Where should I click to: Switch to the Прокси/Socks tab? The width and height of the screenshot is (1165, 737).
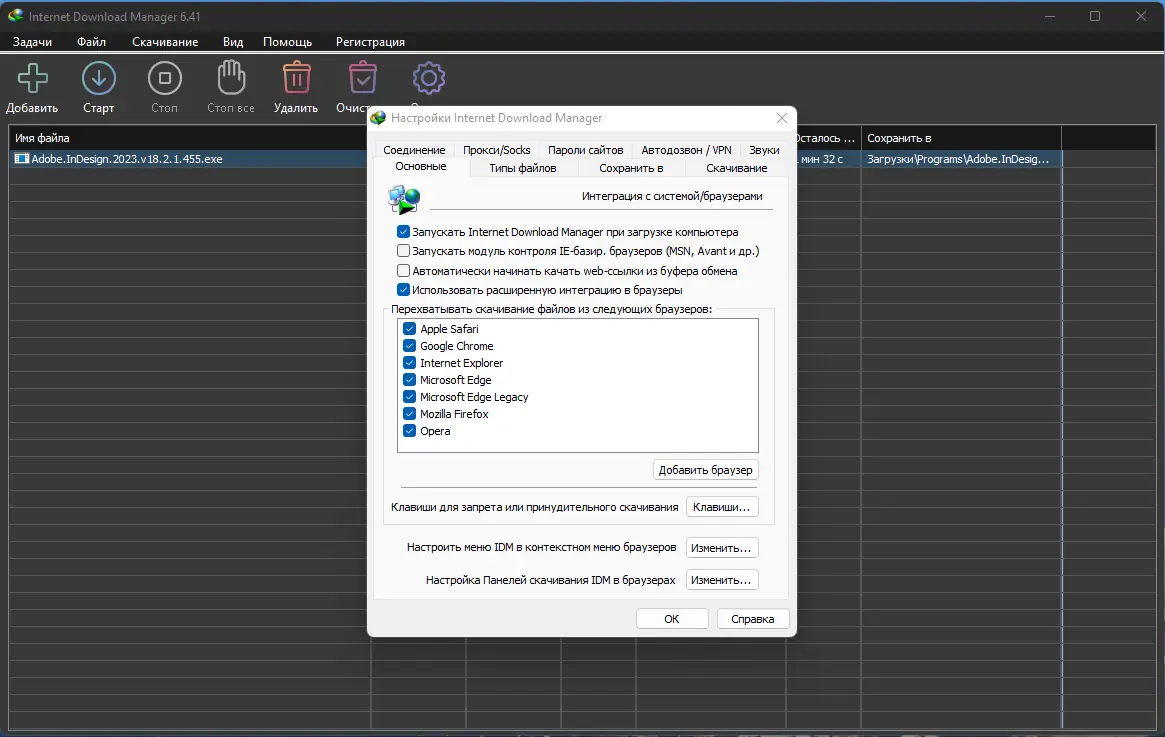496,150
